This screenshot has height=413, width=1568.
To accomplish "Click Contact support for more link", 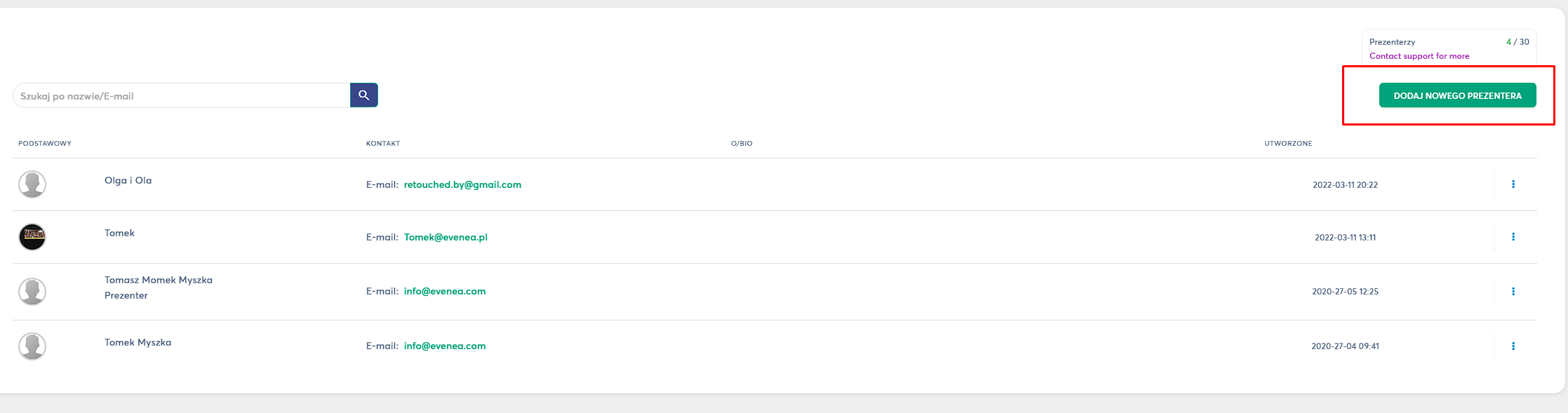I will point(1419,56).
